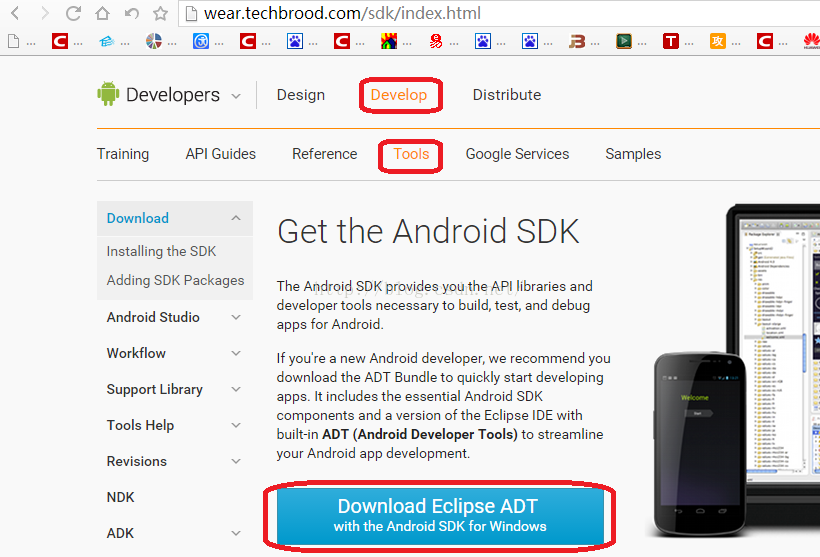Expand the Workflow section chevron

[x=236, y=354]
